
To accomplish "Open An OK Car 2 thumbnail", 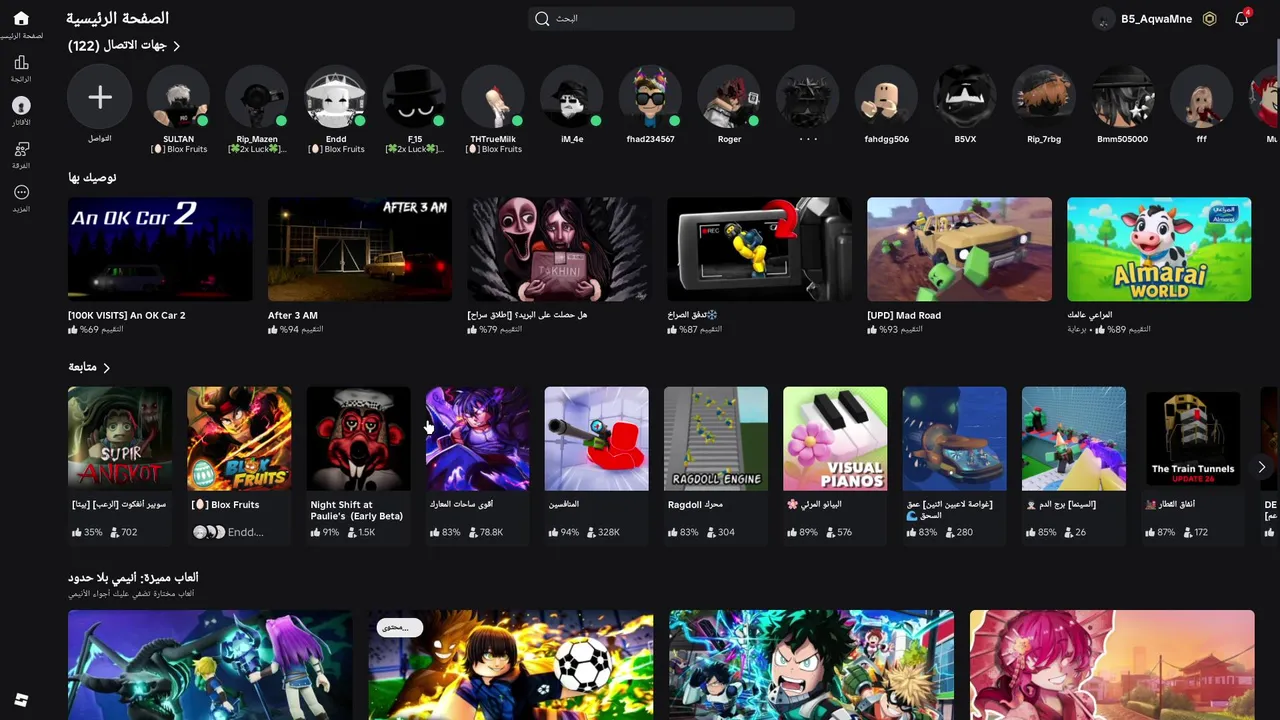I will 160,249.
